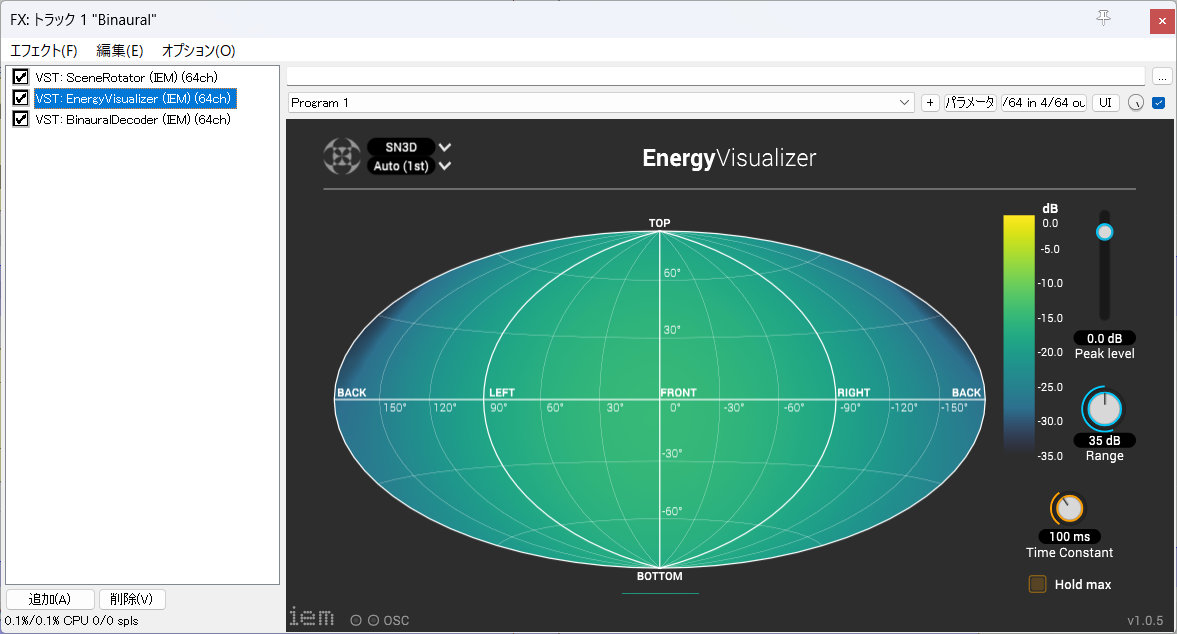This screenshot has height=634, width=1177.
Task: Open the ellipsis options button
Action: coord(1162,77)
